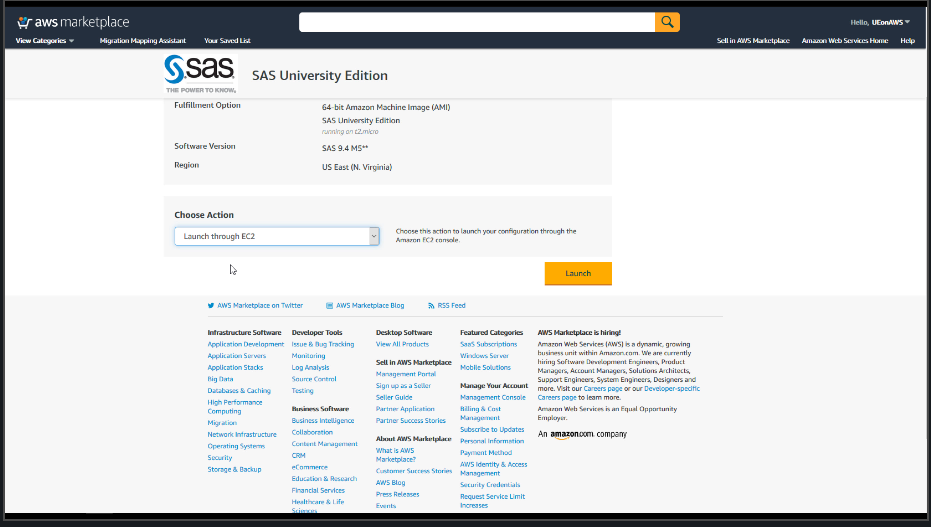Open the Seller Guide link
The image size is (931, 527).
pyautogui.click(x=394, y=398)
